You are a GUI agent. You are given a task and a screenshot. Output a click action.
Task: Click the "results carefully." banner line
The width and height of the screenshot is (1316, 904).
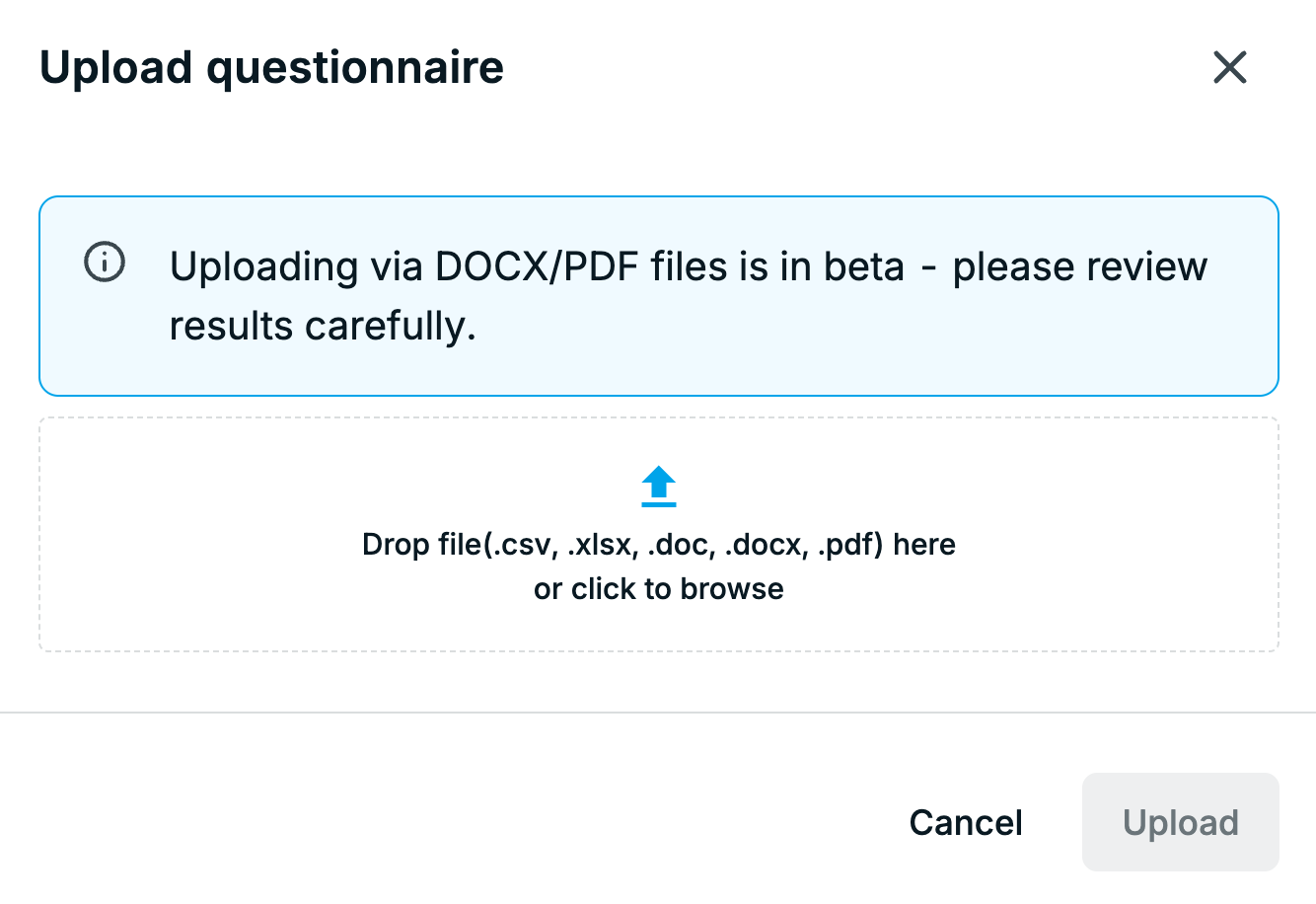(323, 326)
